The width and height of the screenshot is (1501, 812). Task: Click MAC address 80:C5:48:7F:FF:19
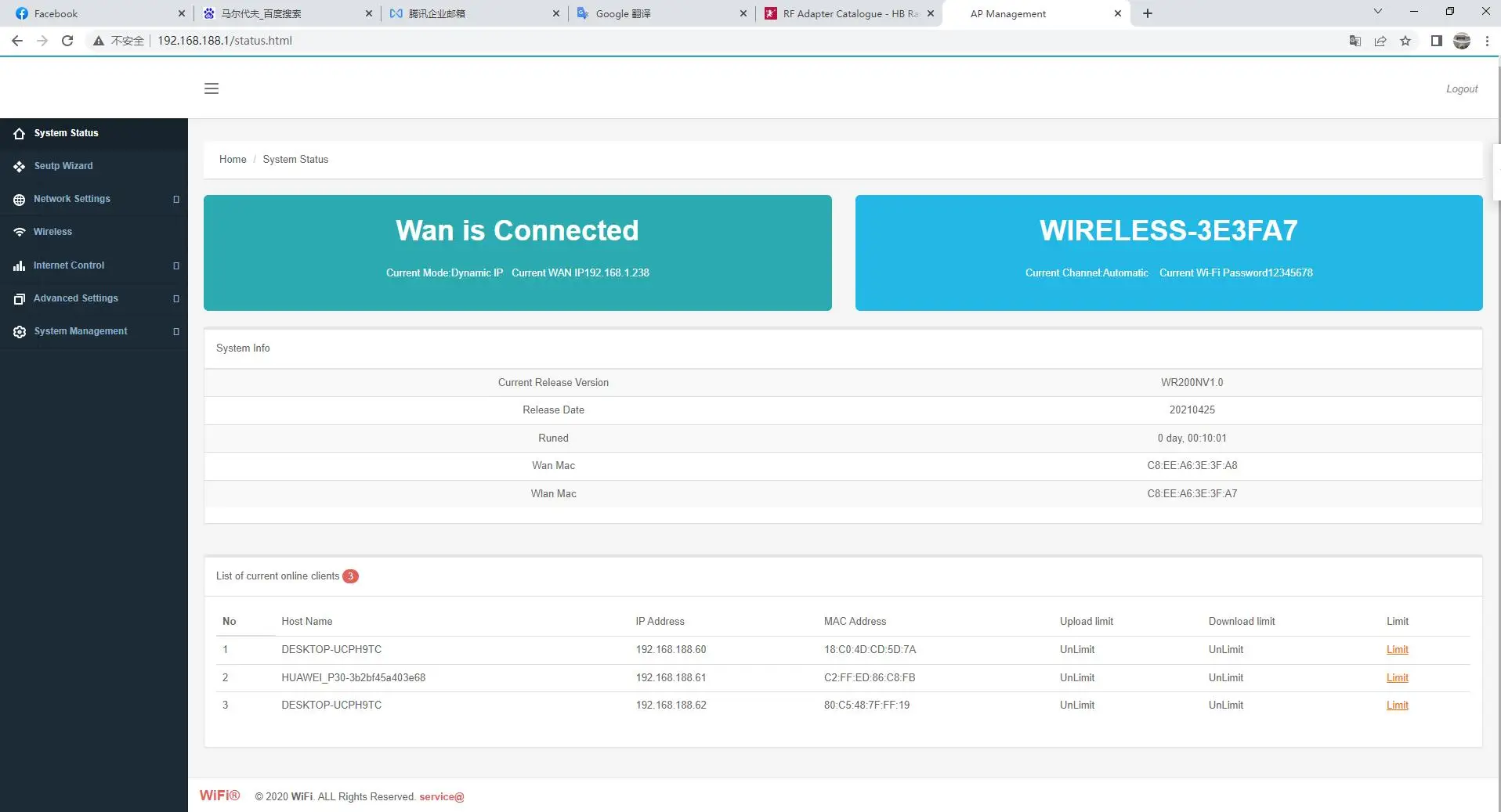(x=866, y=706)
